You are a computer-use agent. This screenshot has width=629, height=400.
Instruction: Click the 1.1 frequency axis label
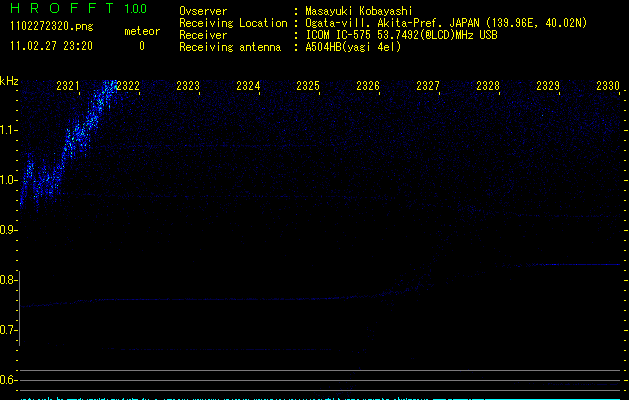pos(9,130)
